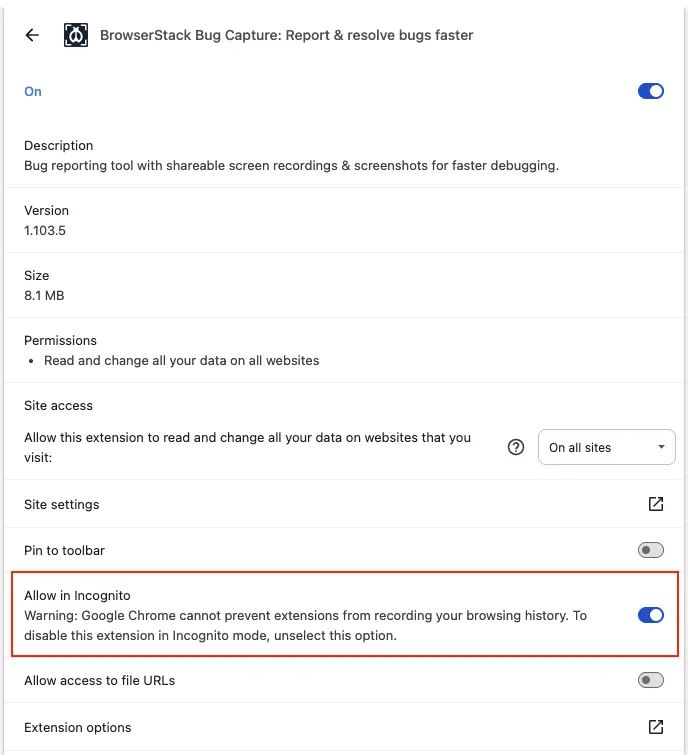The height and width of the screenshot is (755, 688).
Task: Turn off the extension's main On switch
Action: 650,91
